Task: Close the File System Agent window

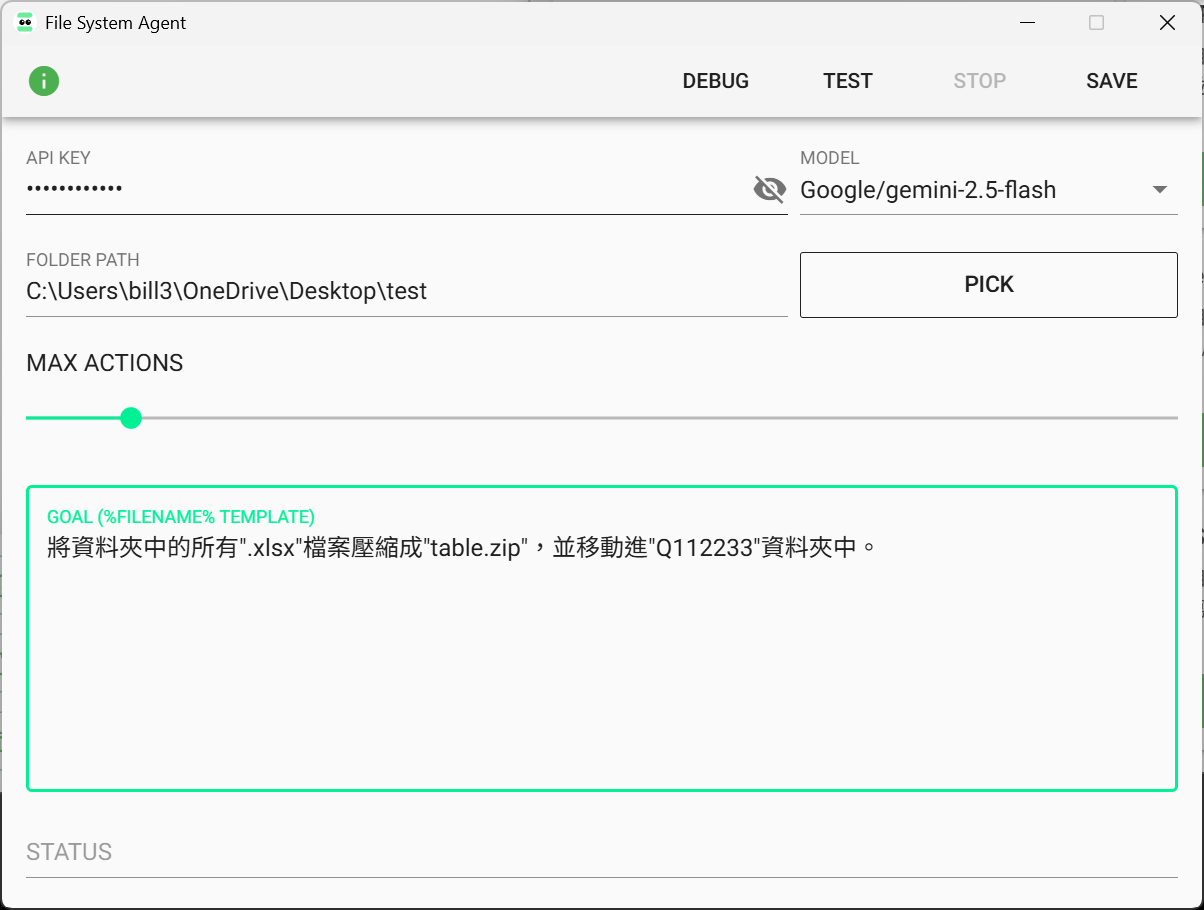Action: click(x=1167, y=23)
